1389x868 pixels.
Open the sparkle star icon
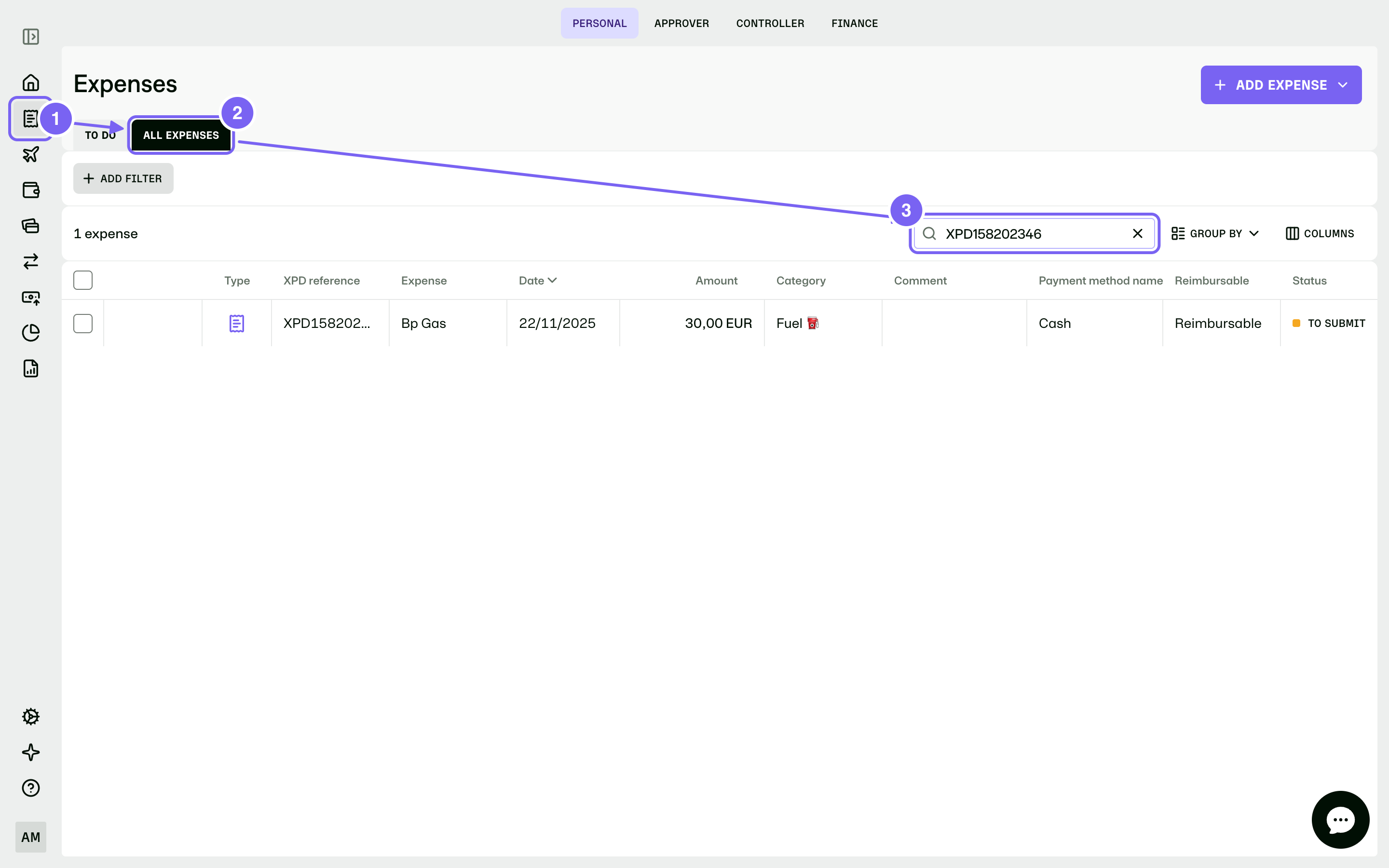tap(30, 752)
